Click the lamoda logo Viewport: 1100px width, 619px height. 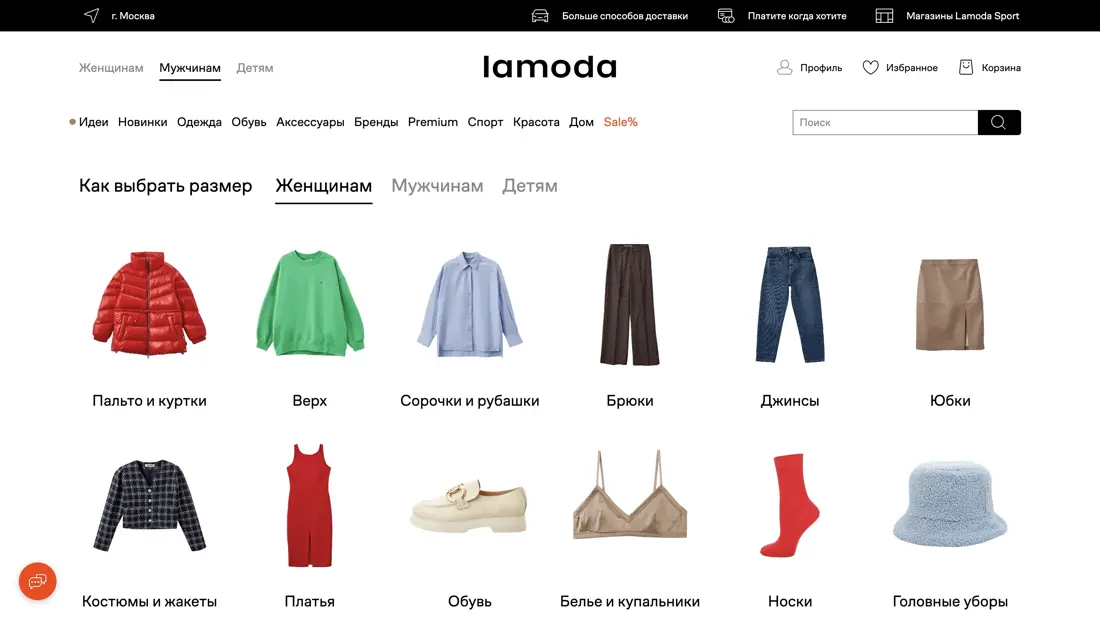click(x=550, y=67)
